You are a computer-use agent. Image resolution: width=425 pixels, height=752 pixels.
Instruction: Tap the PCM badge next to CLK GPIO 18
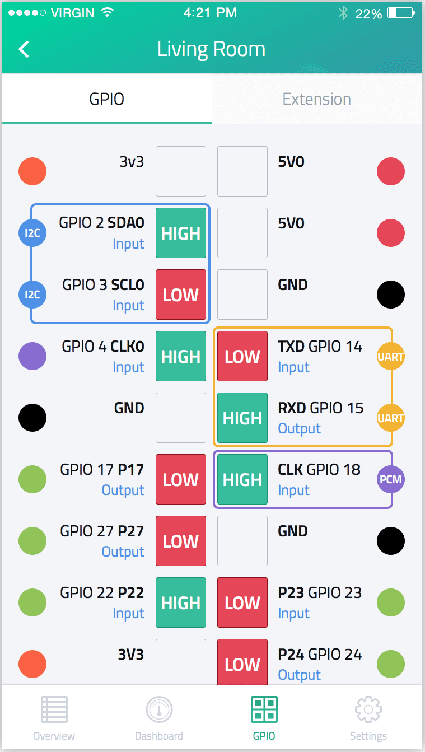pyautogui.click(x=390, y=479)
